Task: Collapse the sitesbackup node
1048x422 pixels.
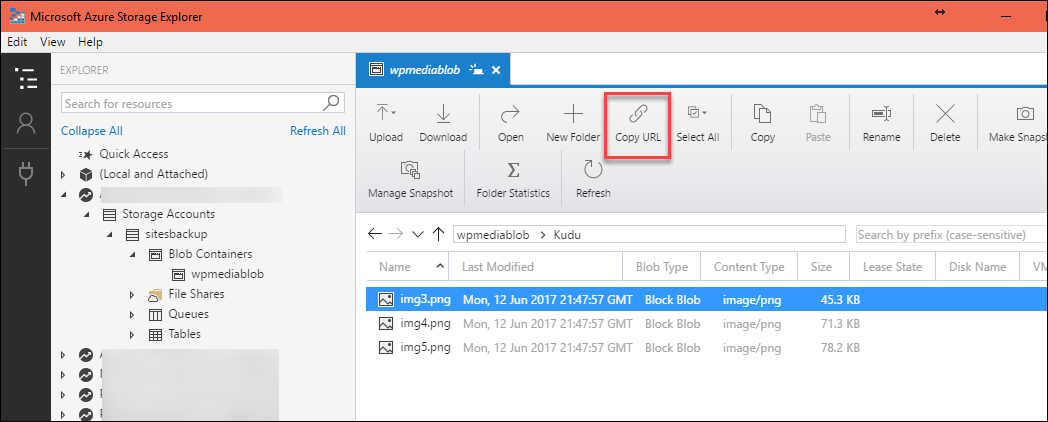Action: [109, 235]
